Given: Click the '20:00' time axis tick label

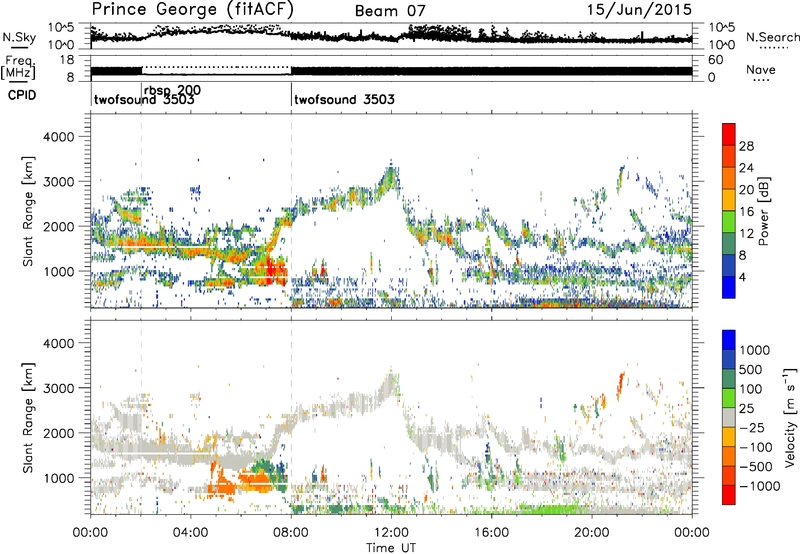Looking at the screenshot, I should point(592,533).
